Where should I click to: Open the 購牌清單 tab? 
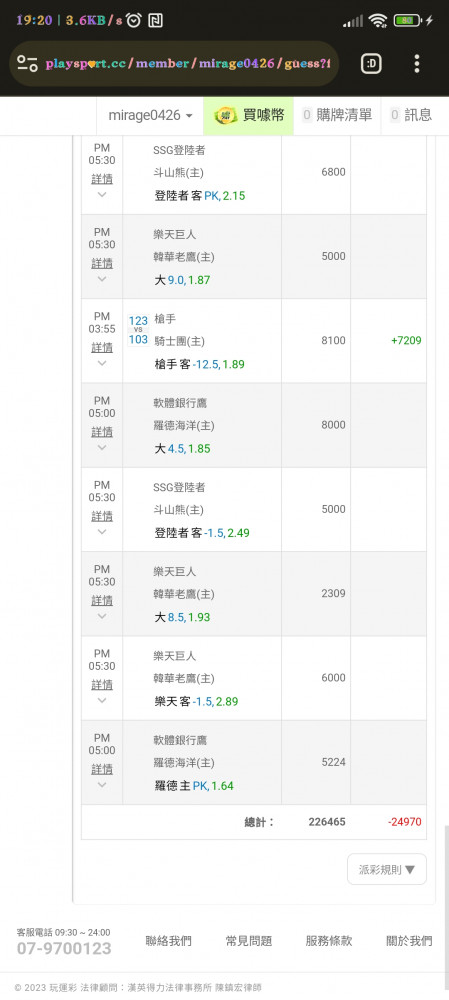click(337, 115)
